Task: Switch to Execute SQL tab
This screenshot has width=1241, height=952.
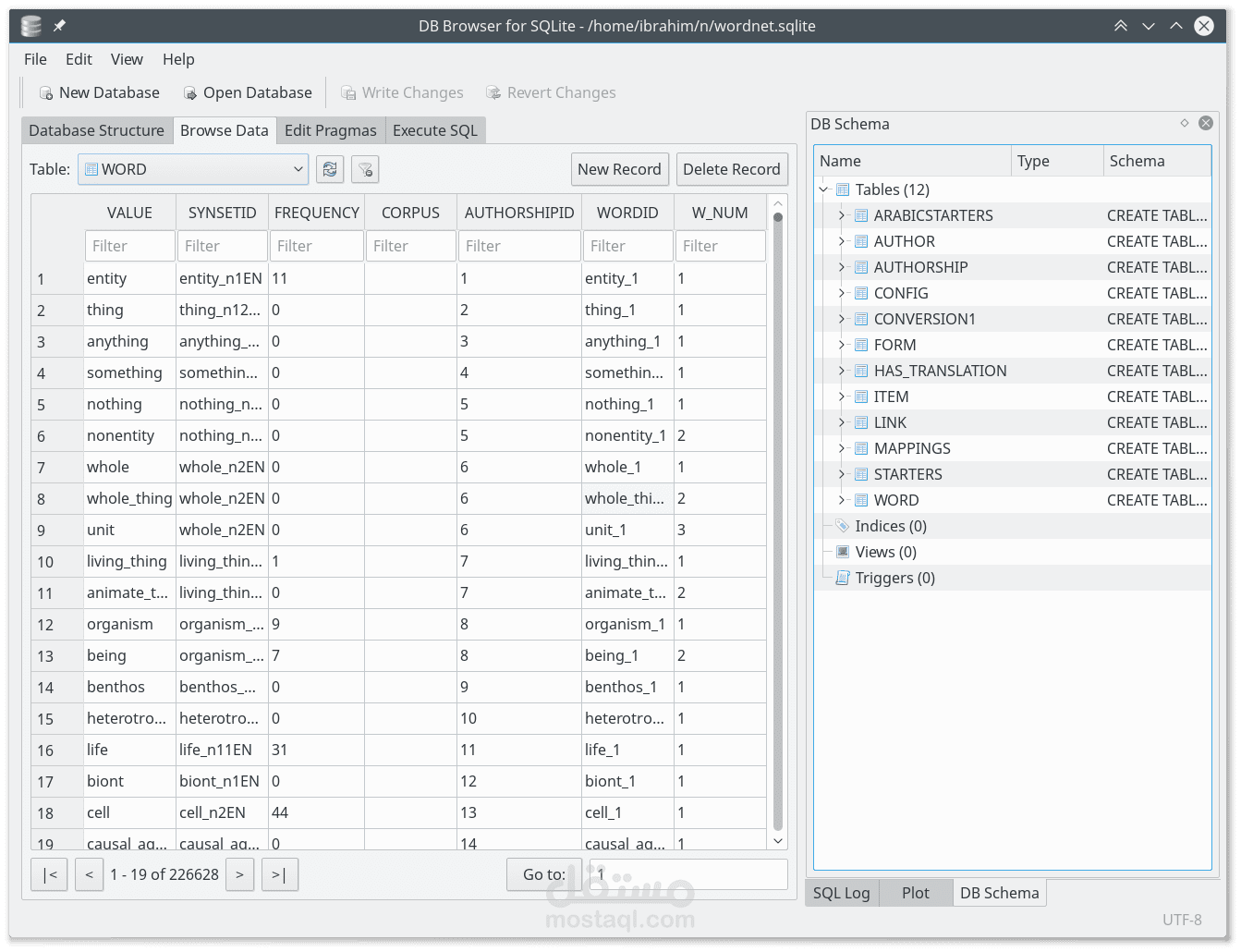Action: coord(435,130)
